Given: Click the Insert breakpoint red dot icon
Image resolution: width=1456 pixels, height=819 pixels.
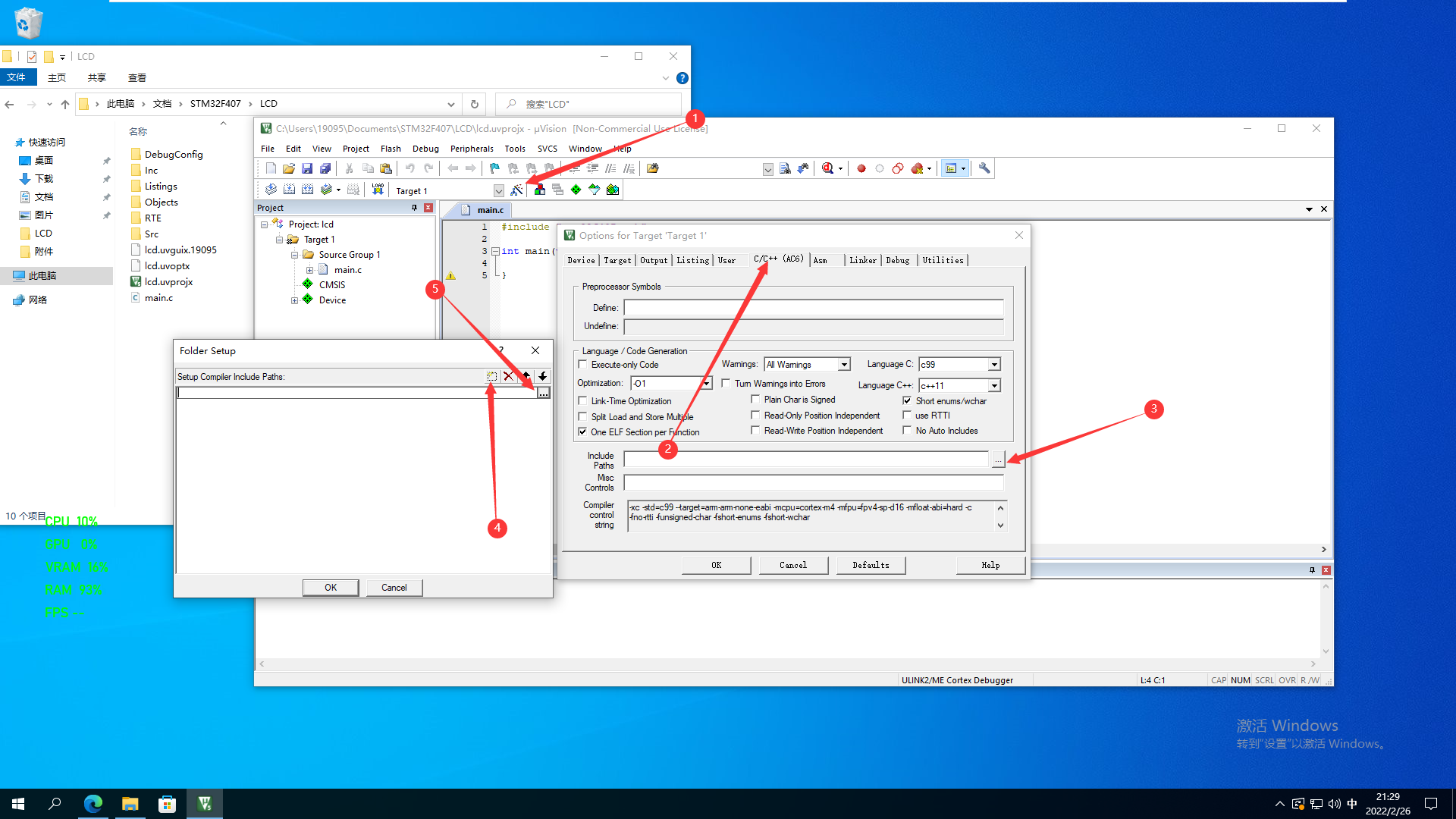Looking at the screenshot, I should click(861, 168).
